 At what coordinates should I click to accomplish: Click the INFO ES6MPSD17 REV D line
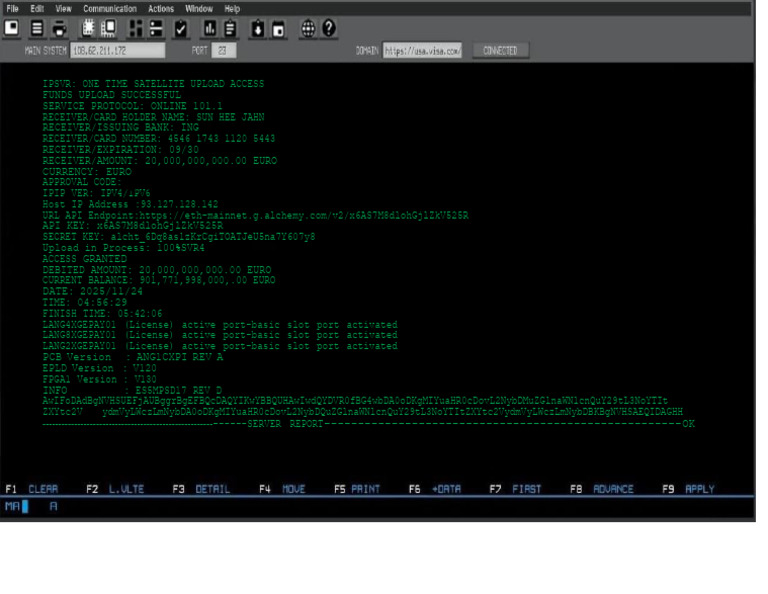132,390
